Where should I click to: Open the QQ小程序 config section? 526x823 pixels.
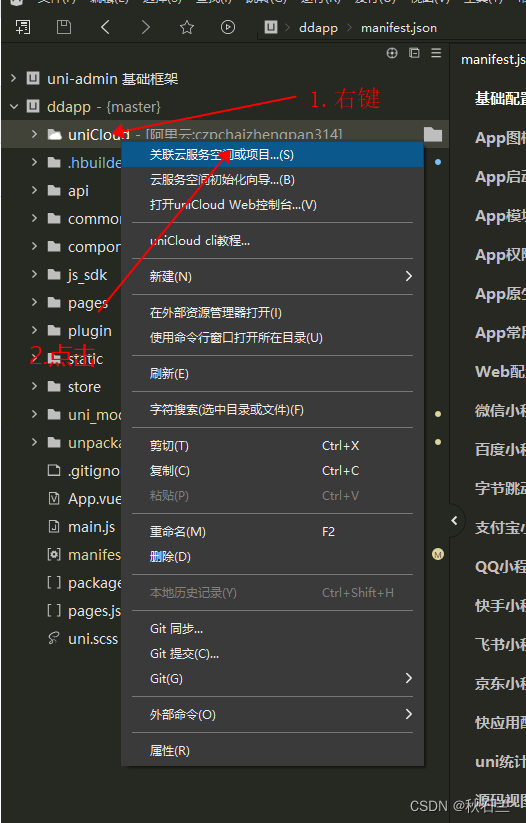click(x=500, y=567)
